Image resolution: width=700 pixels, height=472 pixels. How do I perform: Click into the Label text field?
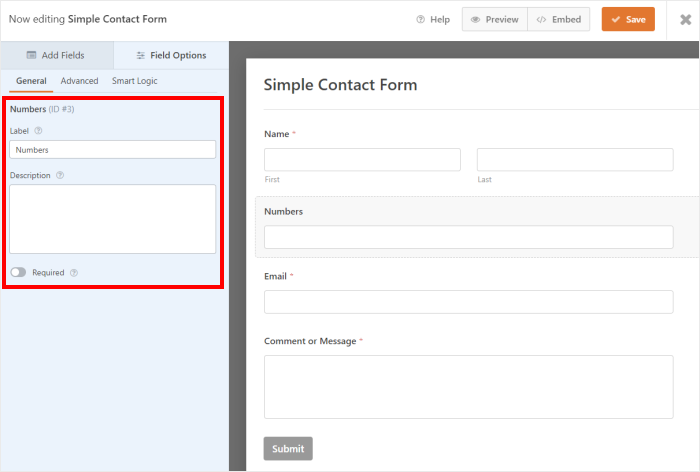[x=112, y=149]
